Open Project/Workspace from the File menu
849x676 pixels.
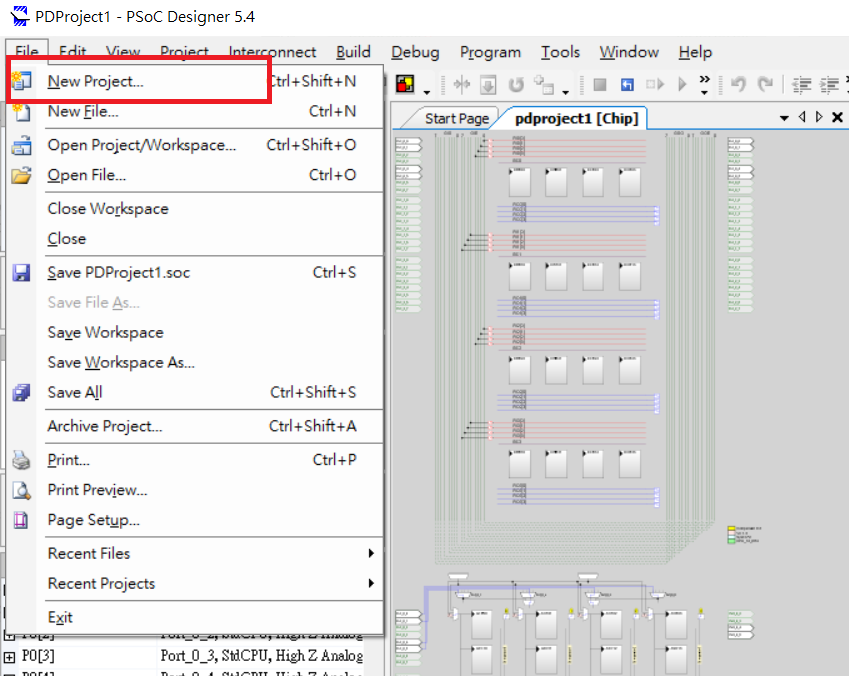point(195,145)
